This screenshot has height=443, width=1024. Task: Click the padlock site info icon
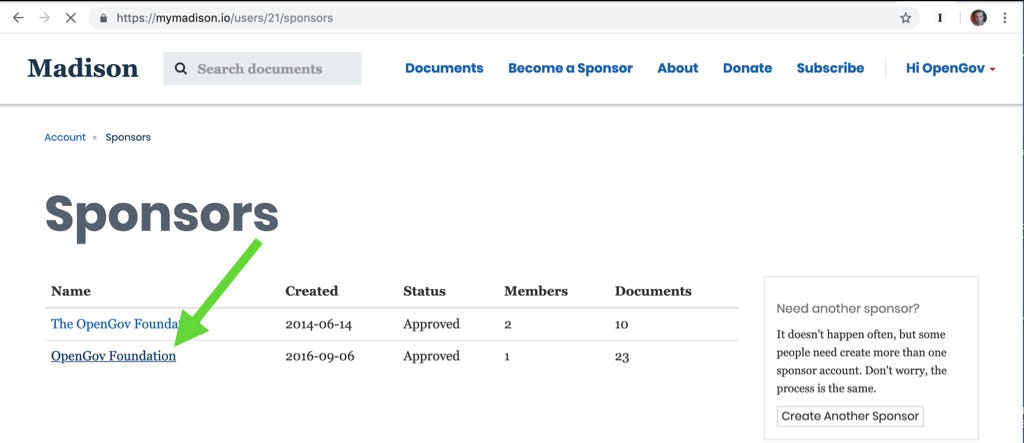(103, 18)
